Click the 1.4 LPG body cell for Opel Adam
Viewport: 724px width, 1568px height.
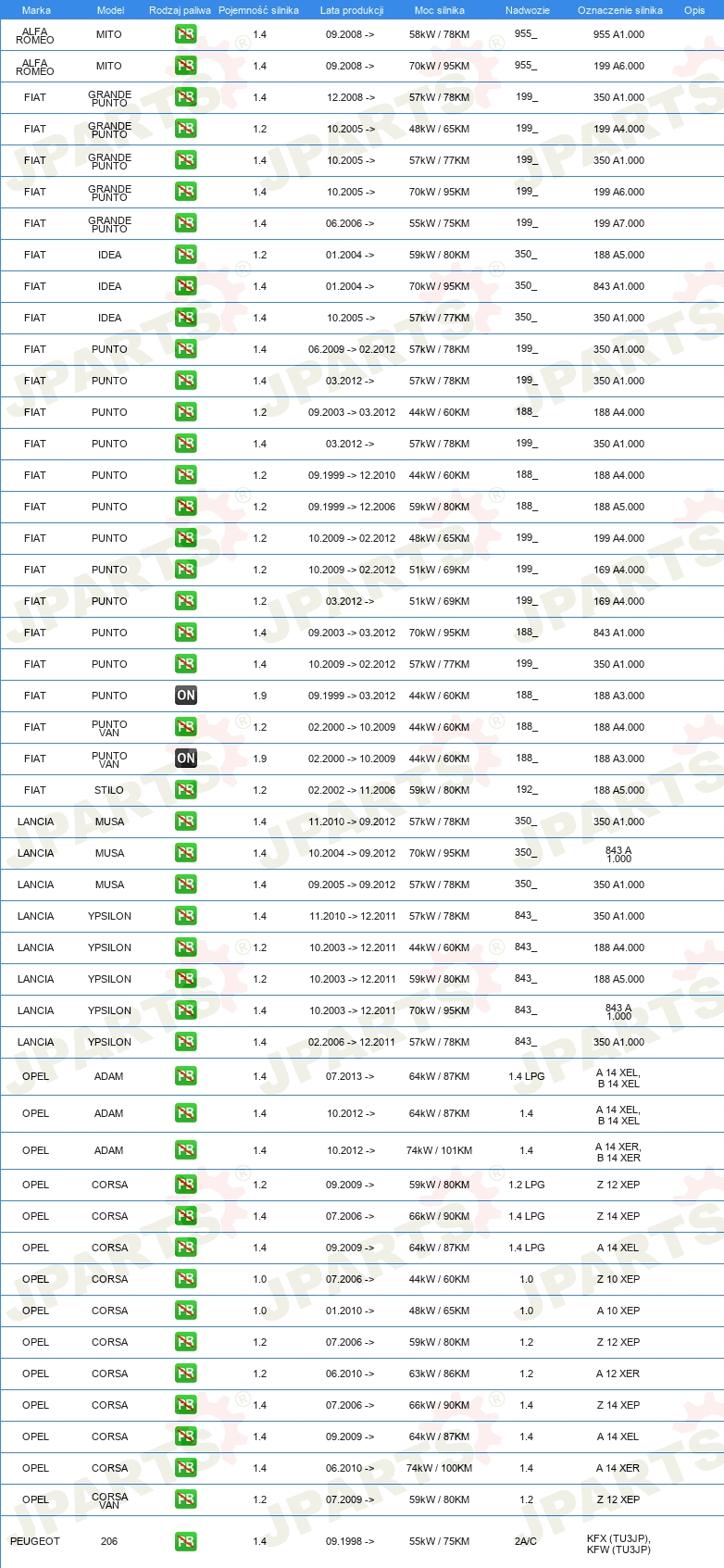pos(527,1076)
